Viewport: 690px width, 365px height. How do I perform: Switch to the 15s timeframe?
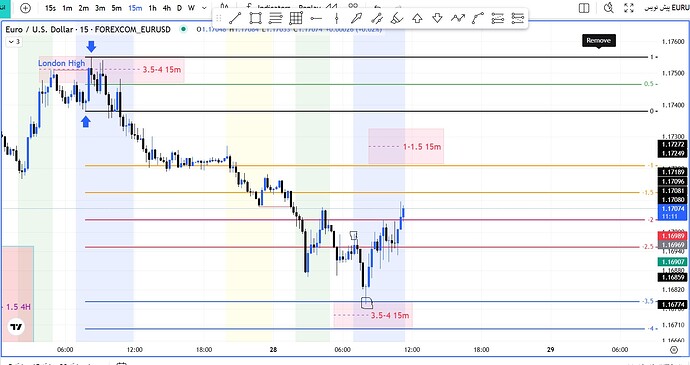[50, 8]
